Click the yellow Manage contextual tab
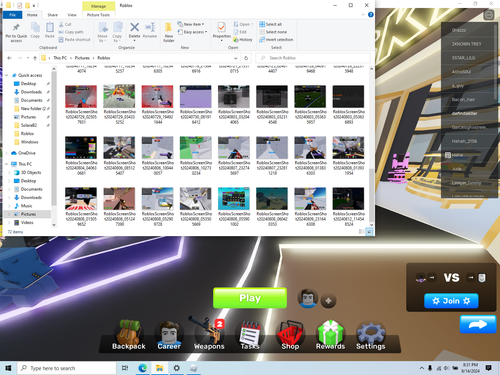This screenshot has width=500, height=375. coord(98,6)
